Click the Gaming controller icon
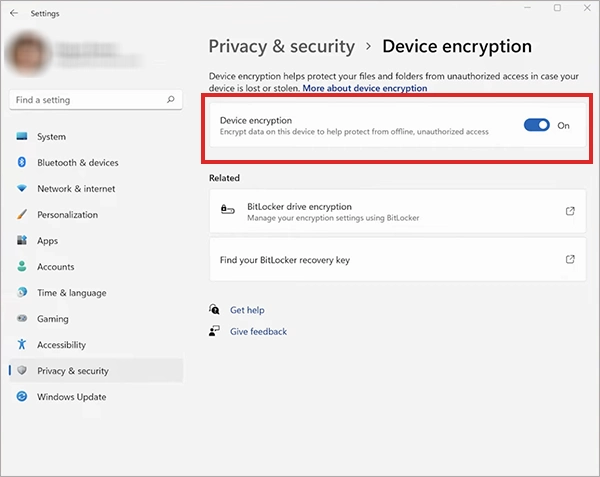Image resolution: width=600 pixels, height=477 pixels. [x=22, y=318]
